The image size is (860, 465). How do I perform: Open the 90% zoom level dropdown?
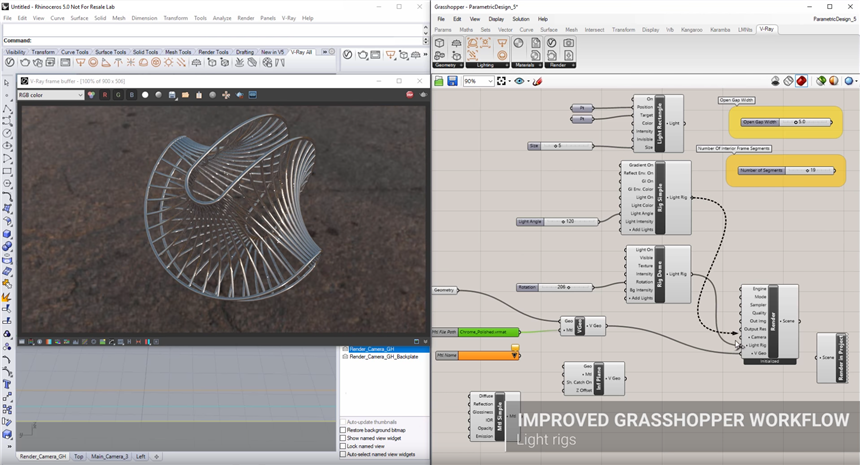point(478,81)
